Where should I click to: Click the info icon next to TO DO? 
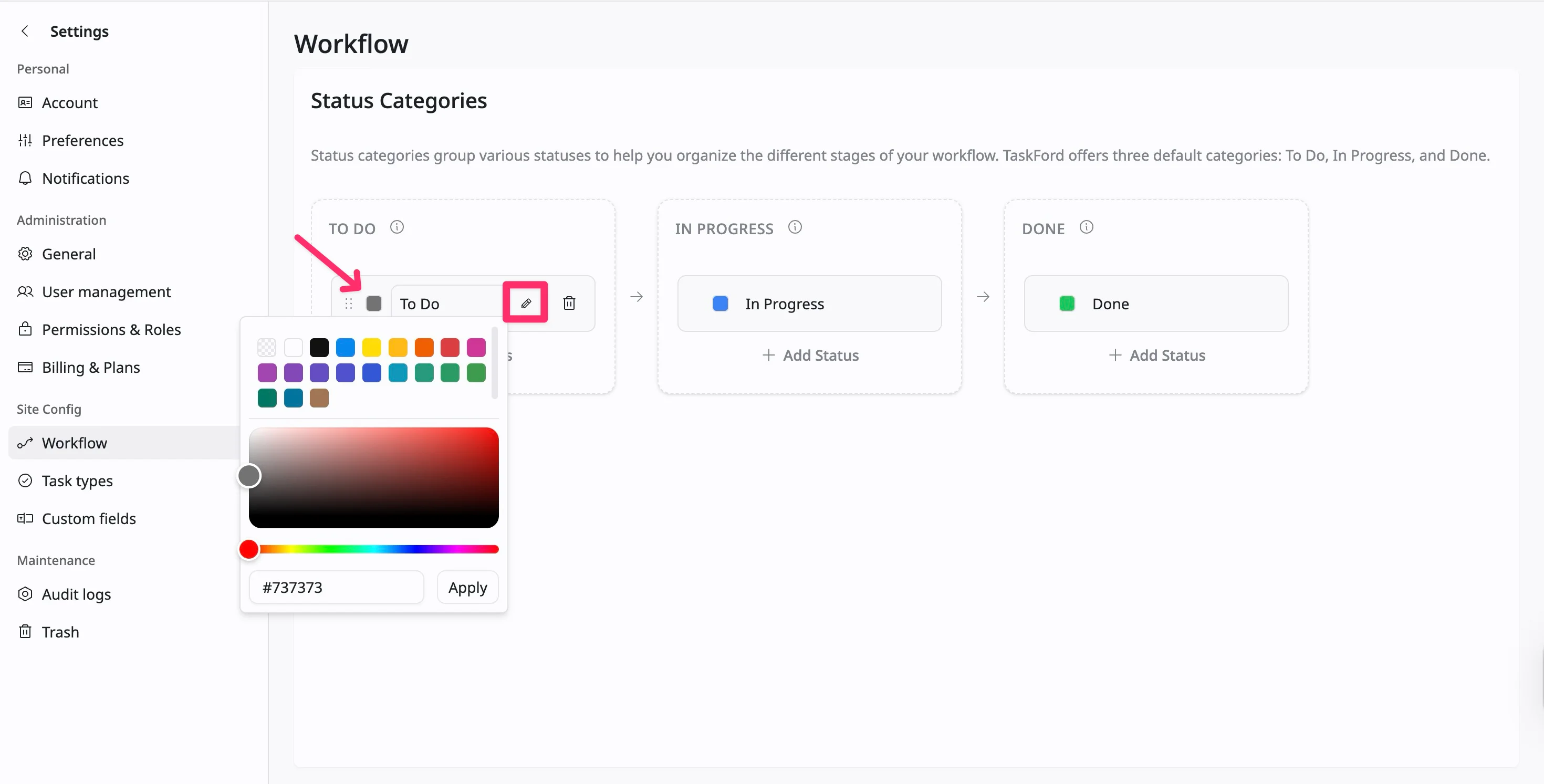click(x=397, y=227)
